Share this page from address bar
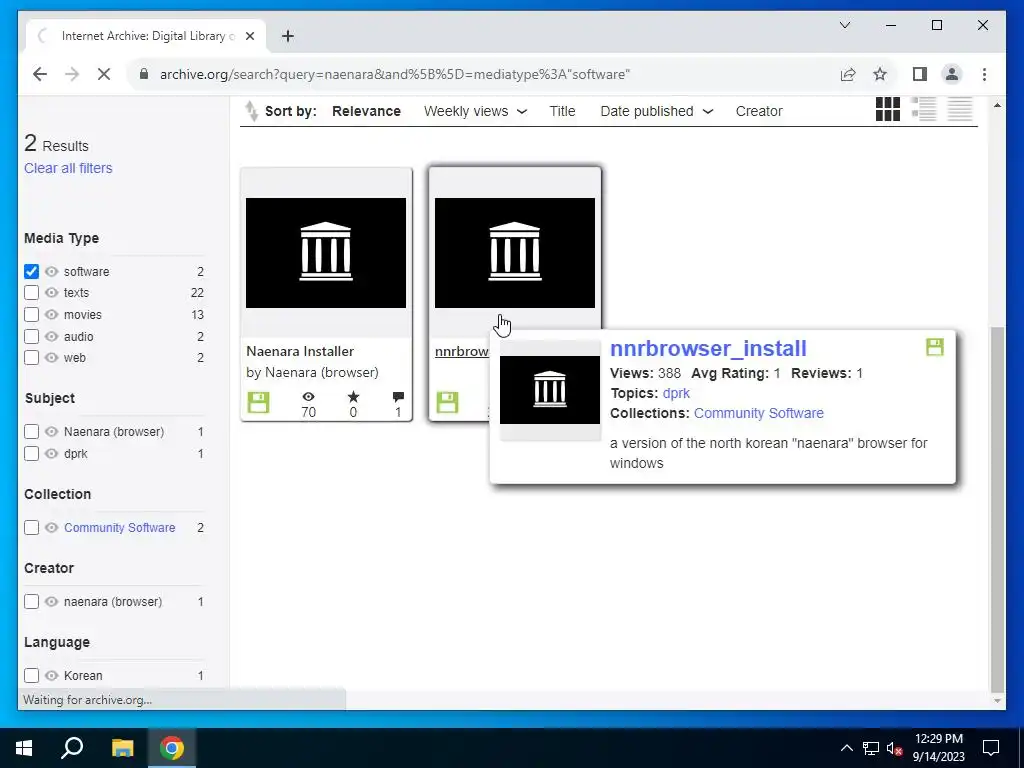Viewport: 1024px width, 768px height. pos(848,74)
